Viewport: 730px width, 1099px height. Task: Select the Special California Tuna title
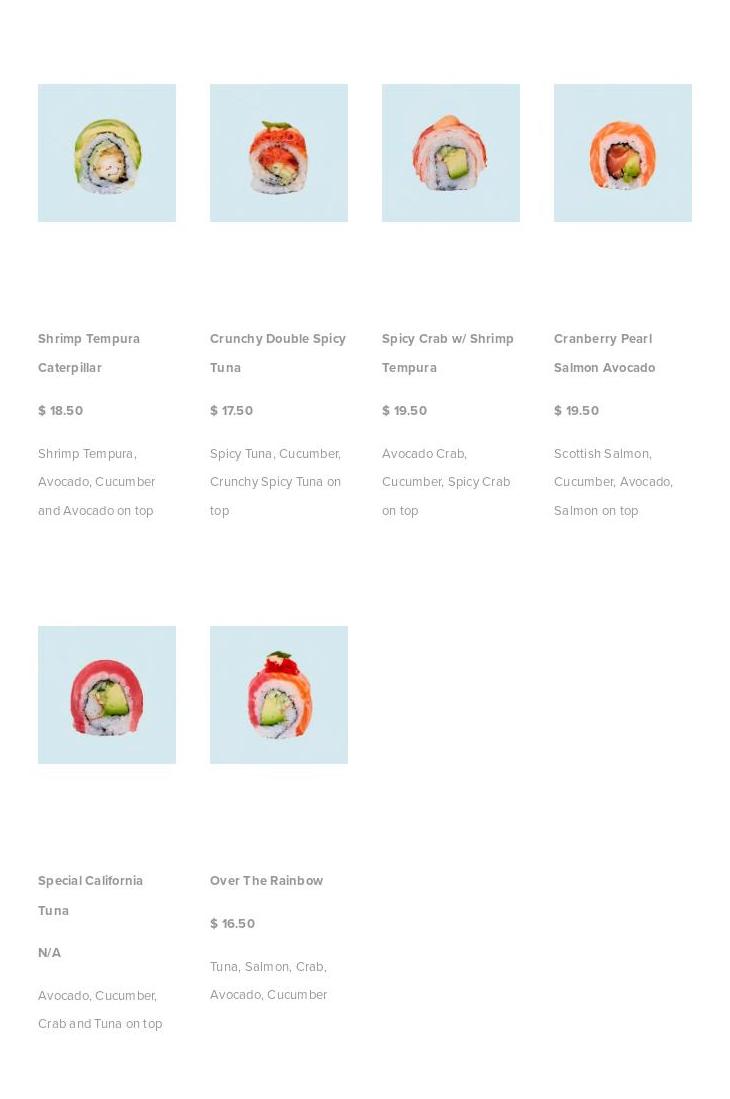click(90, 895)
